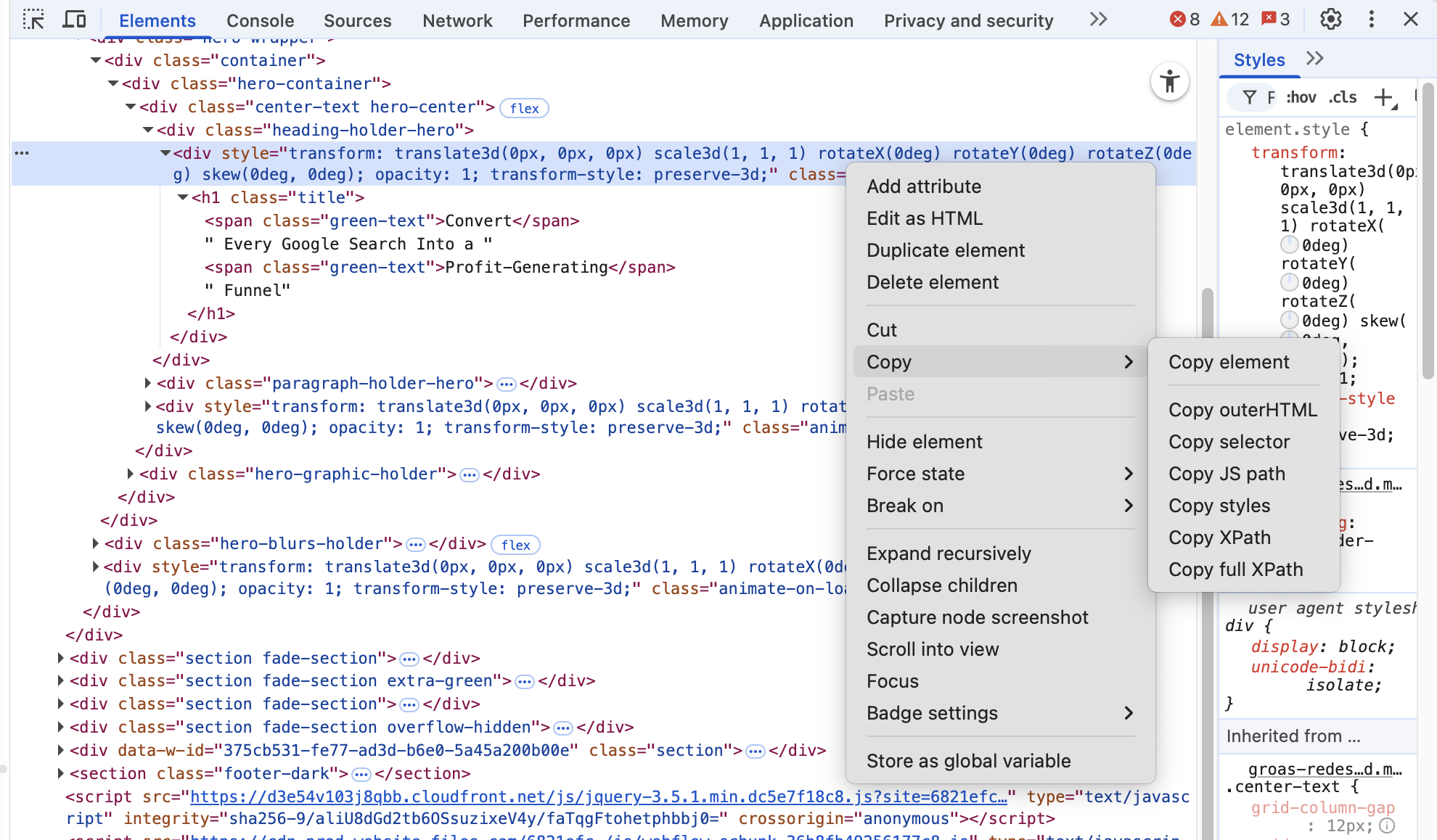This screenshot has width=1437, height=840.
Task: Select Duplicate element menu entry
Action: click(x=1001, y=250)
